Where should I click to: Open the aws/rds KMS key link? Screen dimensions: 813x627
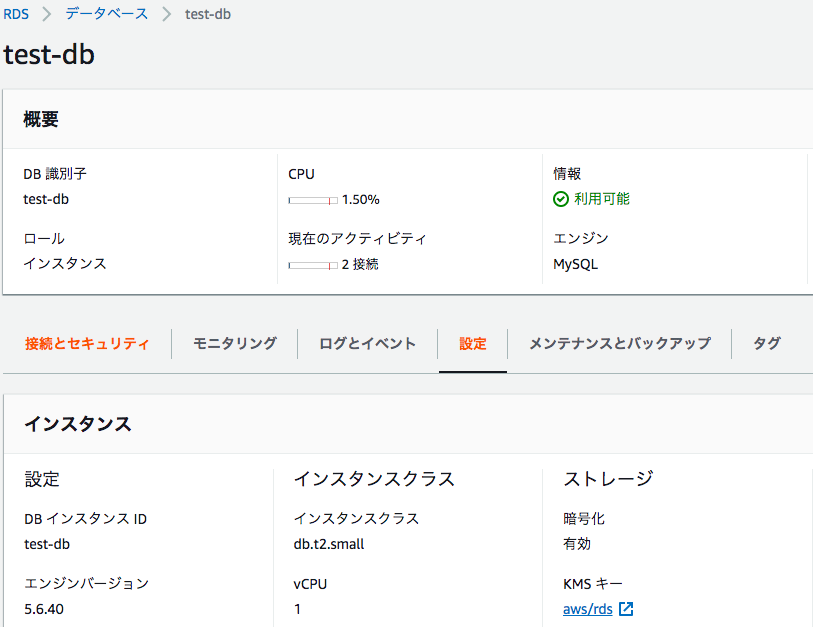pos(588,609)
